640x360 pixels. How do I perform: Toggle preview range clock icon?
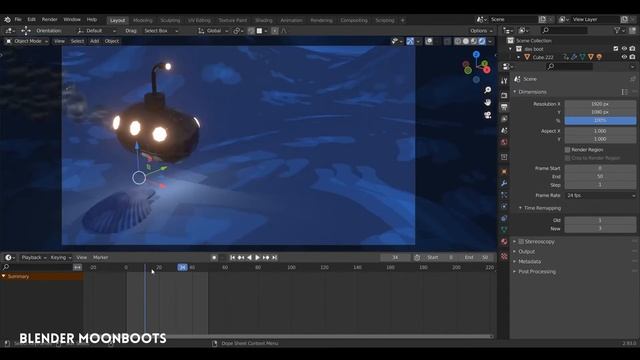click(x=417, y=258)
